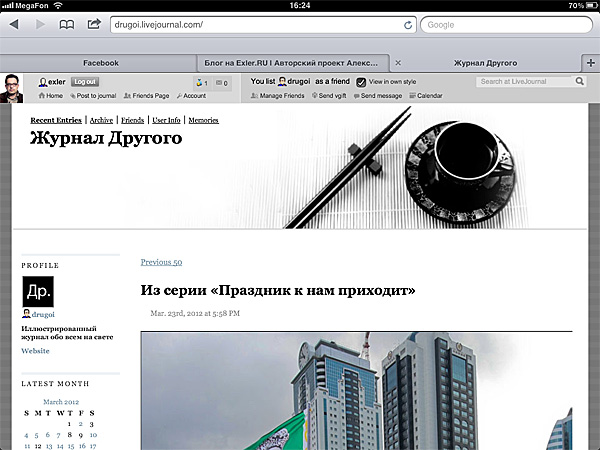Image resolution: width=600 pixels, height=450 pixels.
Task: Open the Website link in profile
Action: coord(35,351)
